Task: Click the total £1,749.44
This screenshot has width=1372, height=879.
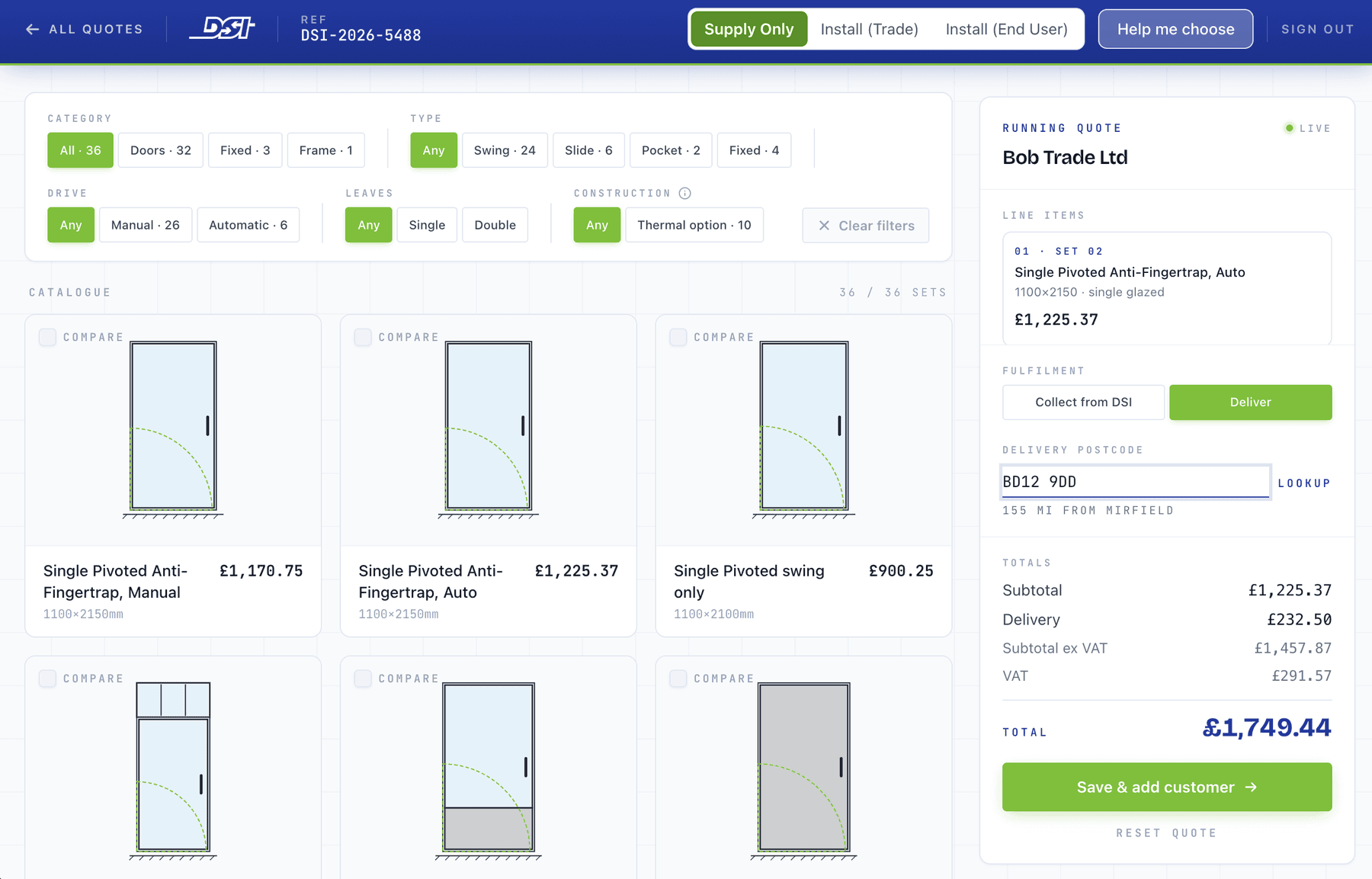Action: tap(1267, 727)
